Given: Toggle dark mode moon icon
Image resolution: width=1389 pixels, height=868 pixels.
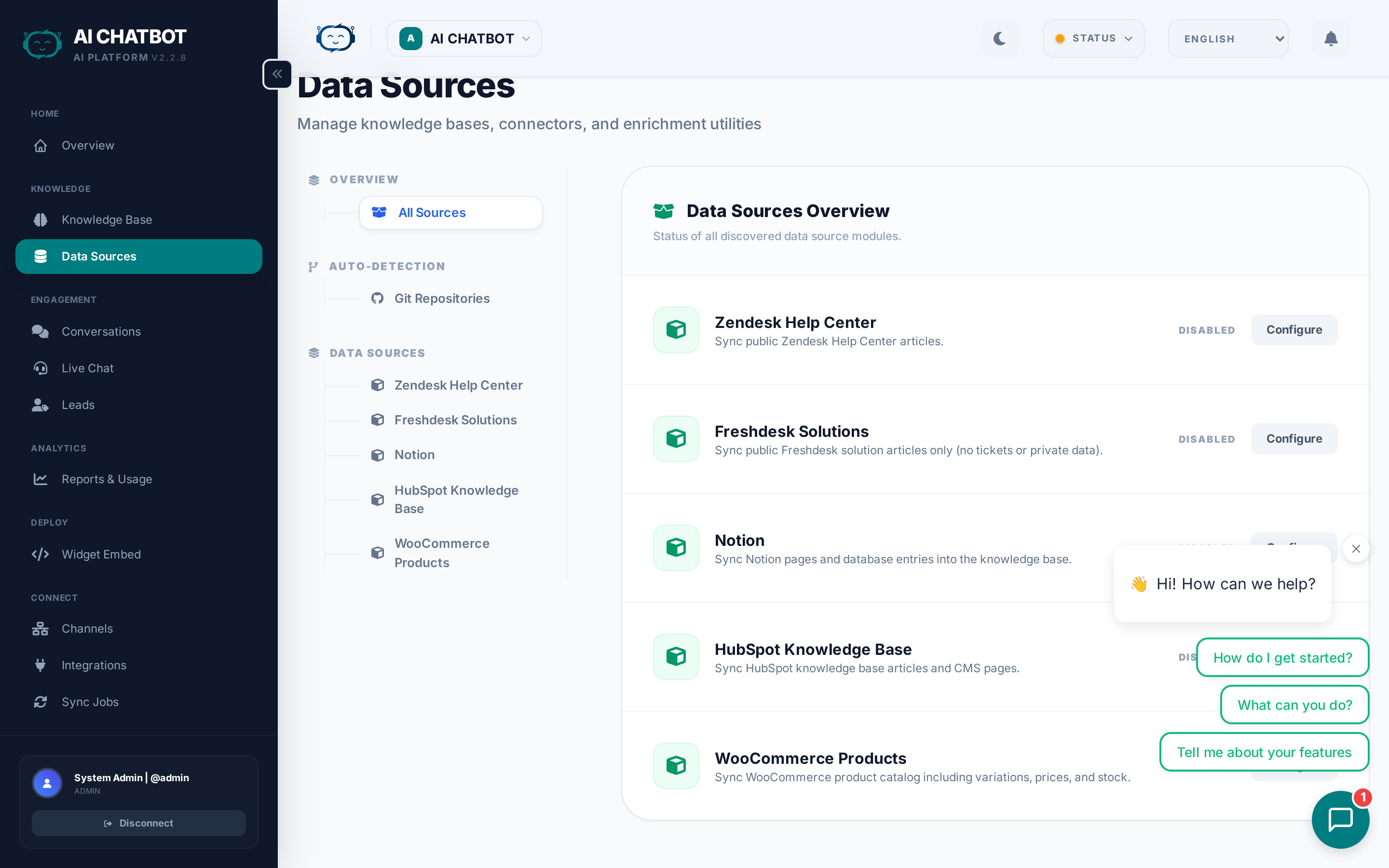Looking at the screenshot, I should 999,39.
